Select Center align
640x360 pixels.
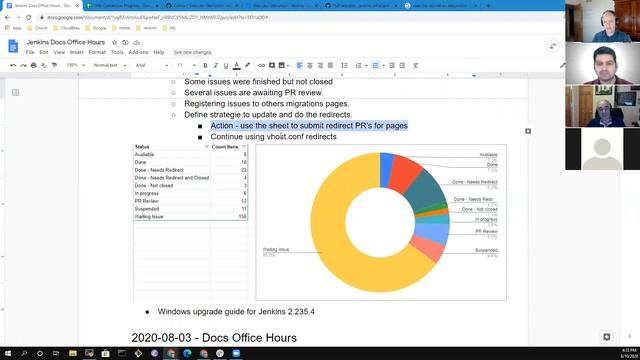310,65
